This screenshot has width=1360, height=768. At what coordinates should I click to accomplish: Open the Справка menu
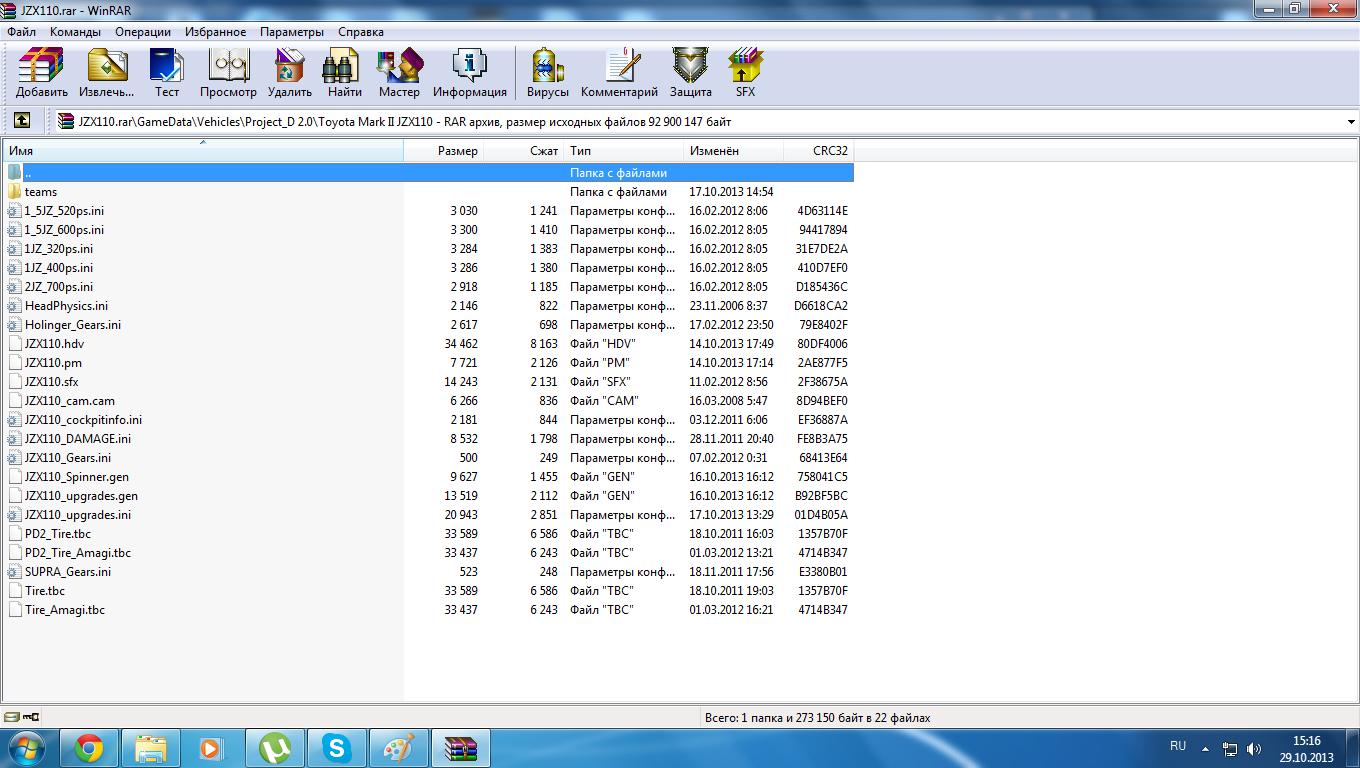click(x=361, y=32)
